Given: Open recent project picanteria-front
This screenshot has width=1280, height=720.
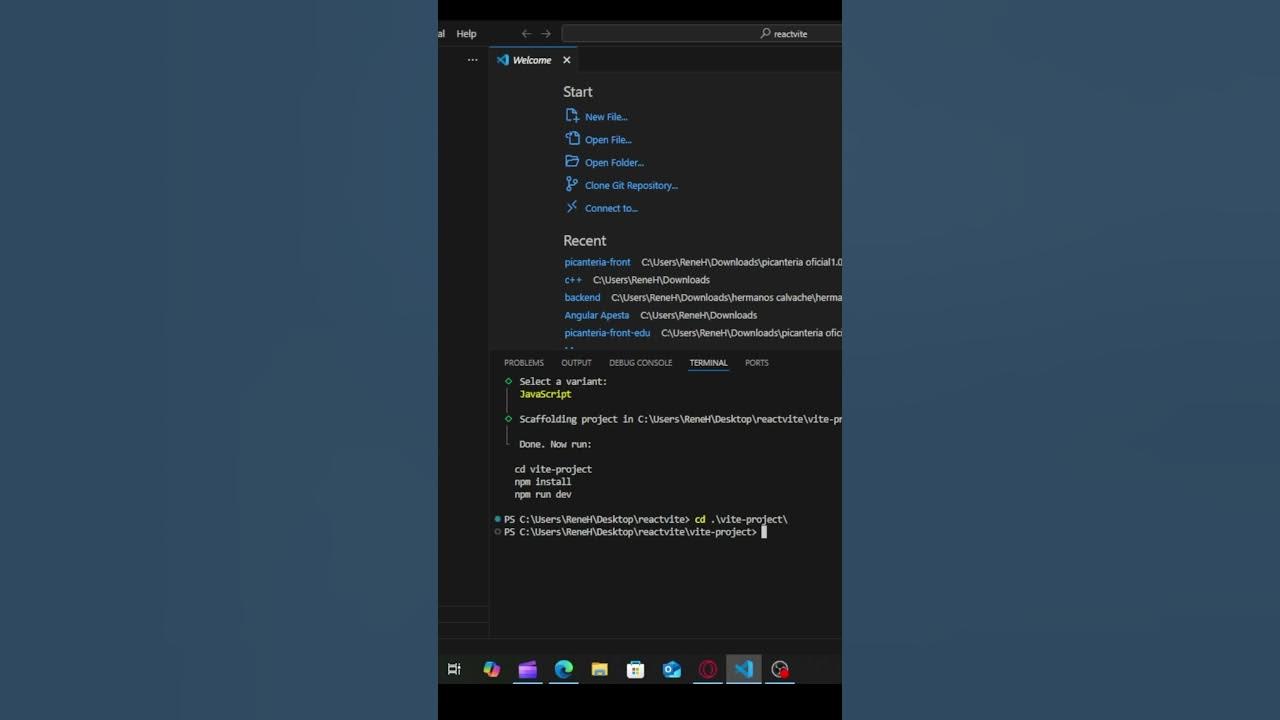Looking at the screenshot, I should click(x=597, y=262).
